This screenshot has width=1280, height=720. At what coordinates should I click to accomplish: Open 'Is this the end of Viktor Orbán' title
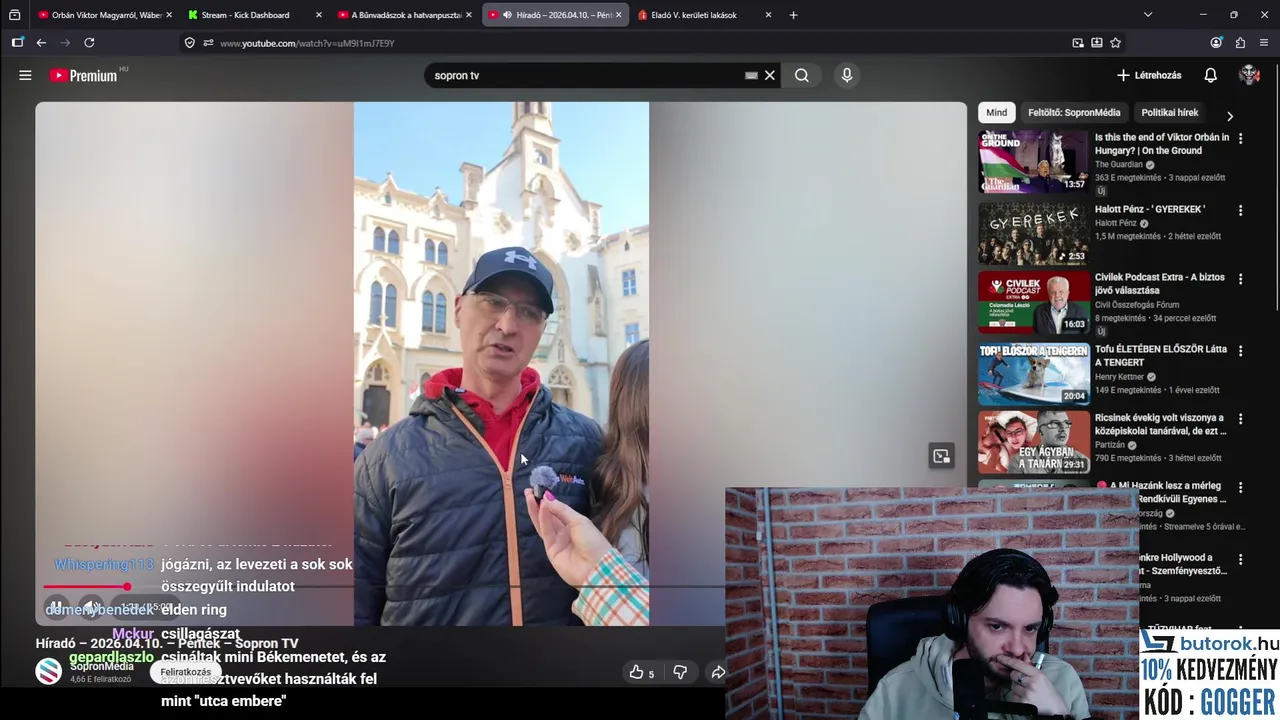(1162, 144)
